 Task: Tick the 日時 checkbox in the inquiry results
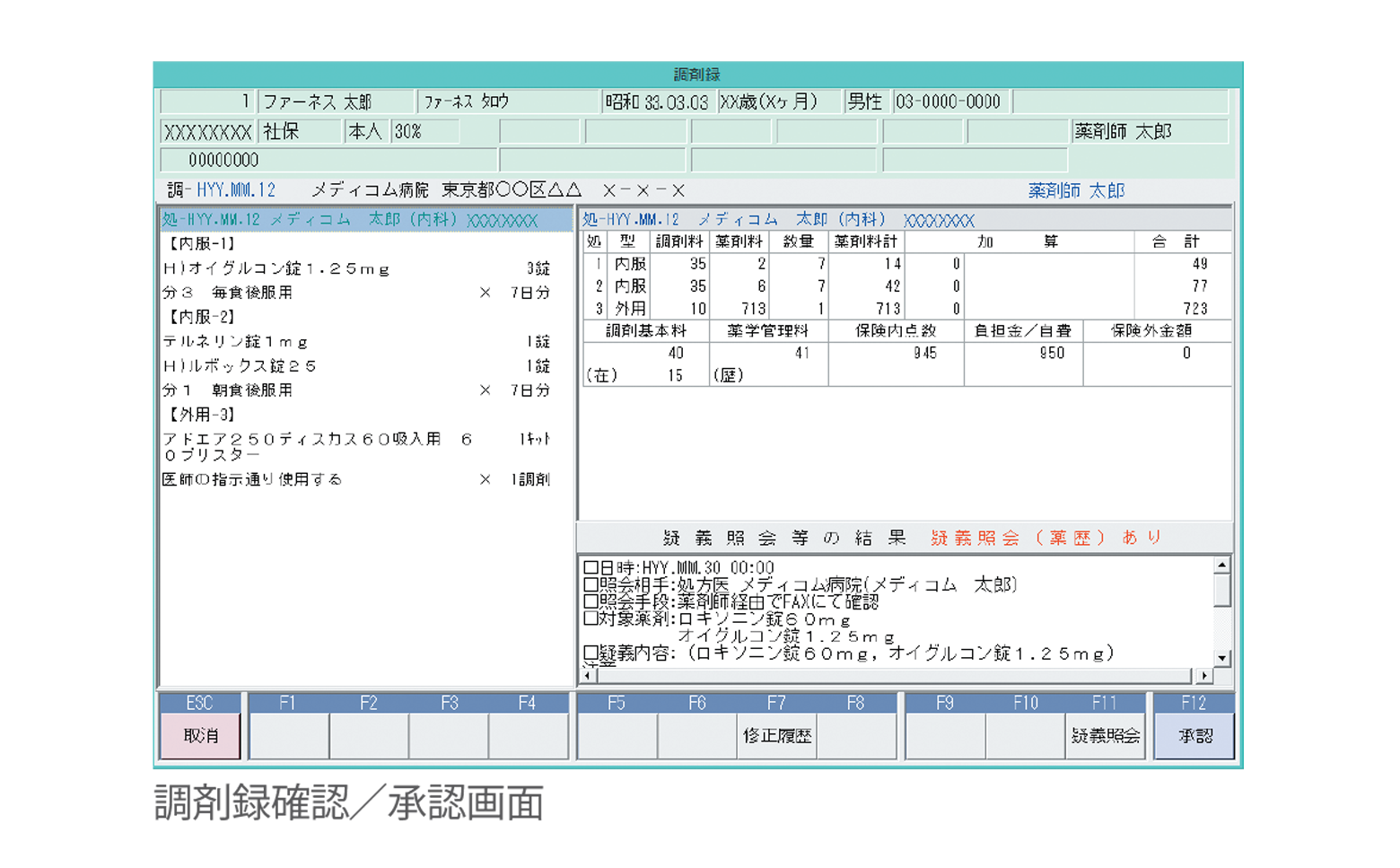pos(591,568)
